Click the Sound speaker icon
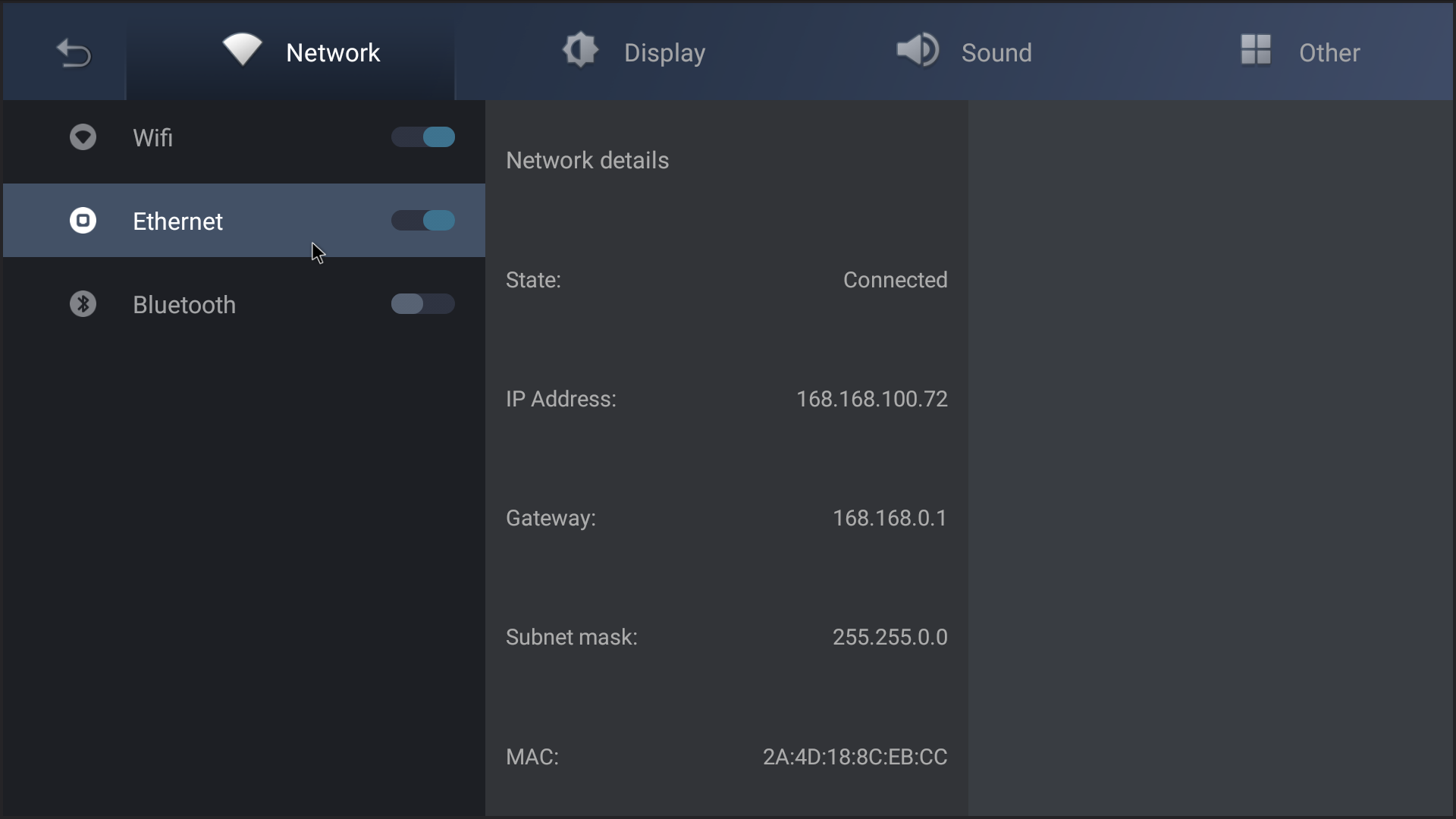This screenshot has height=819, width=1456. [918, 50]
